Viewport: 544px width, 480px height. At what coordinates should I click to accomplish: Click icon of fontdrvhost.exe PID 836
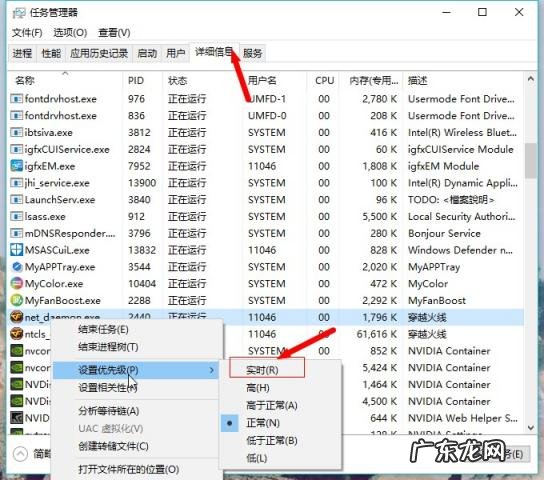click(x=16, y=115)
